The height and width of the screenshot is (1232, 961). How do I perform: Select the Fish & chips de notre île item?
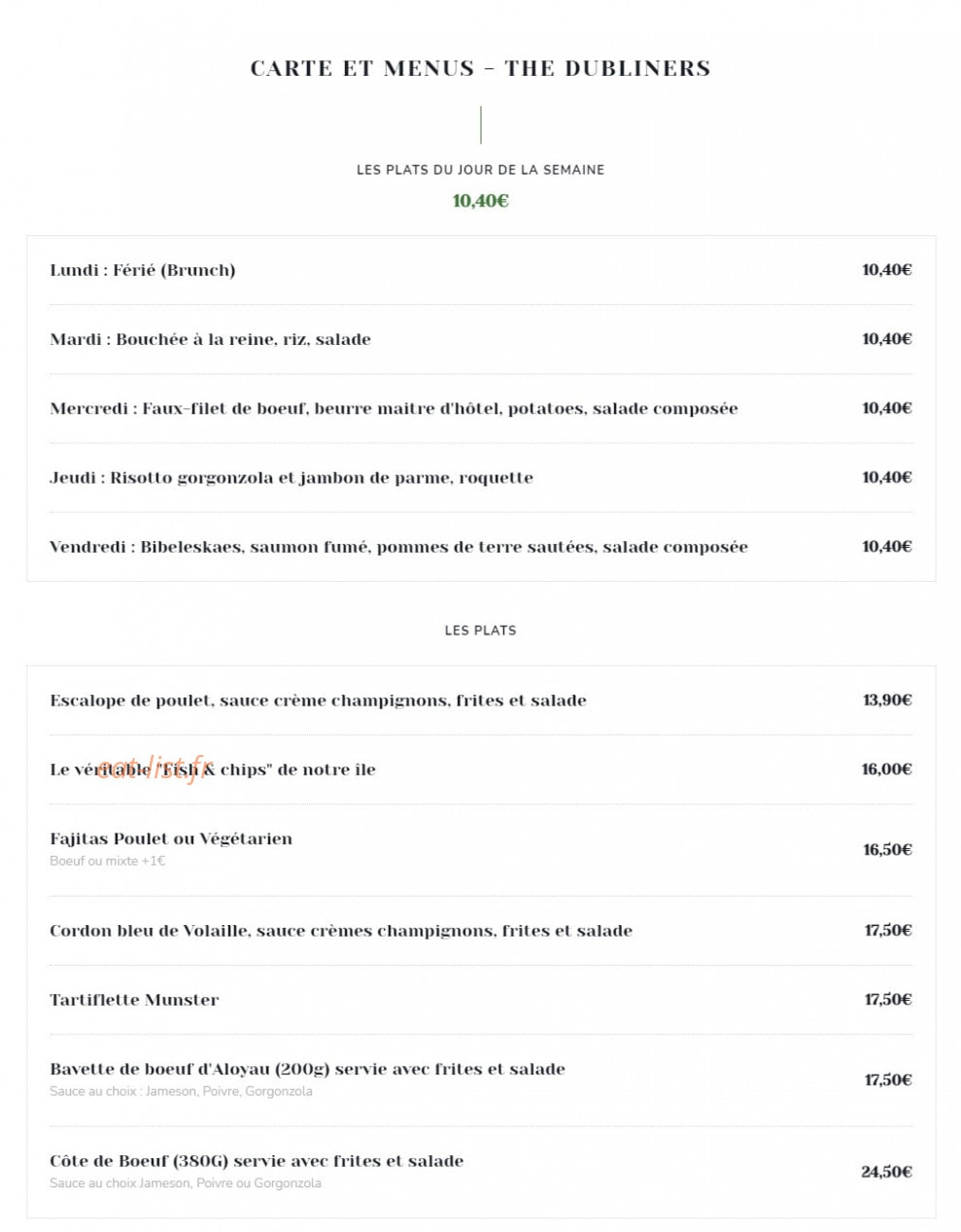click(213, 769)
